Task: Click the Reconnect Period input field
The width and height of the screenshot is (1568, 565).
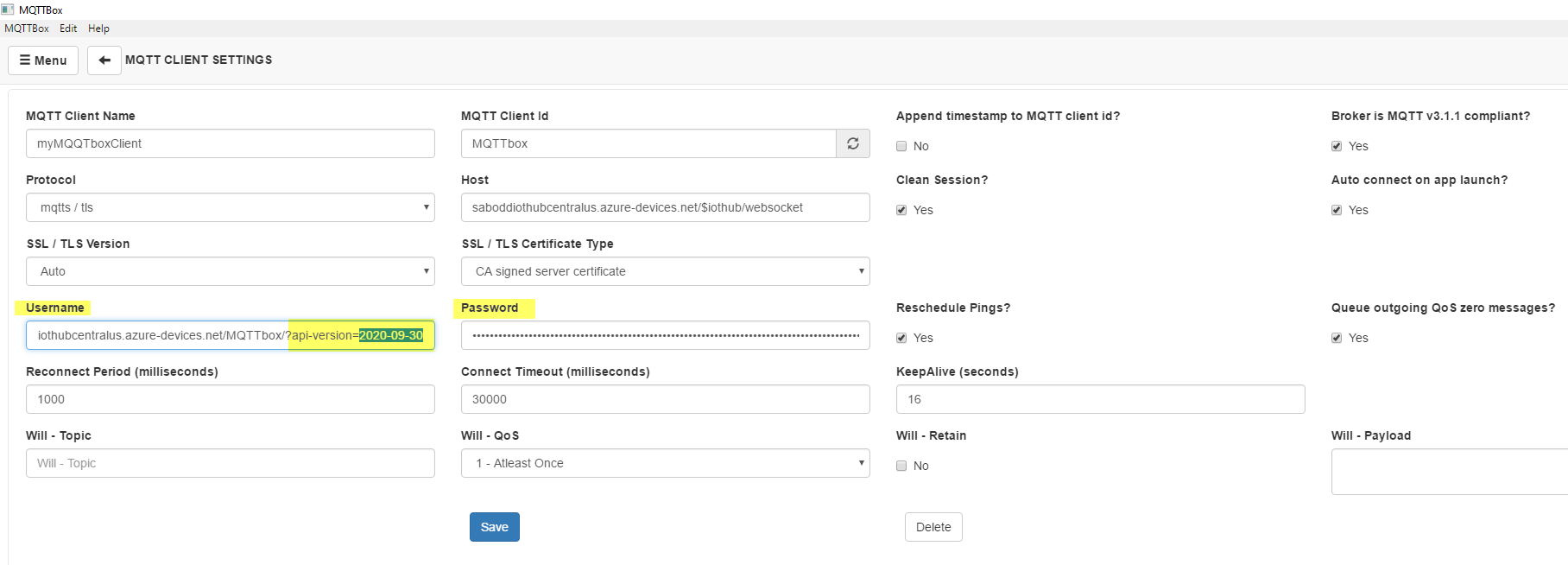Action: coord(231,399)
